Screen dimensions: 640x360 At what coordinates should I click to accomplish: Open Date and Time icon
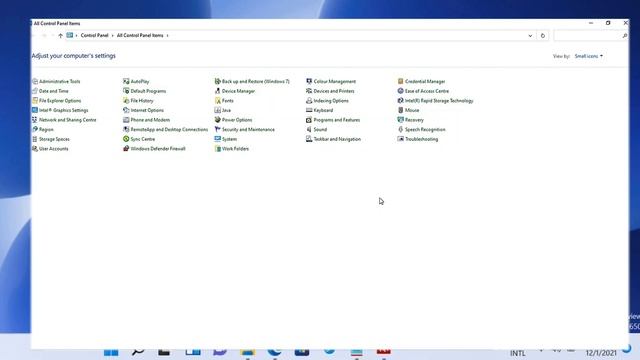click(35, 91)
